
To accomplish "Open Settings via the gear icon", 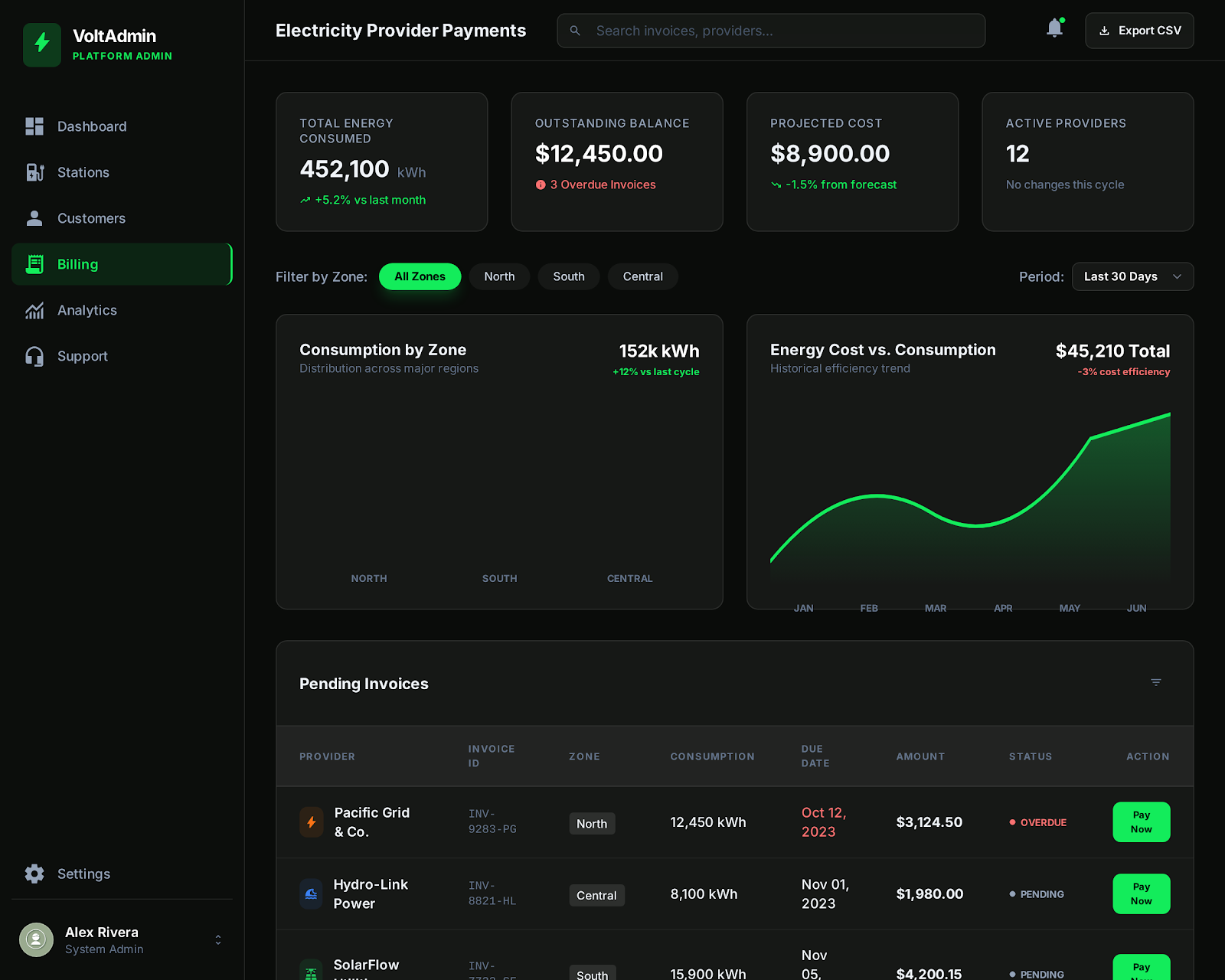I will coord(34,874).
